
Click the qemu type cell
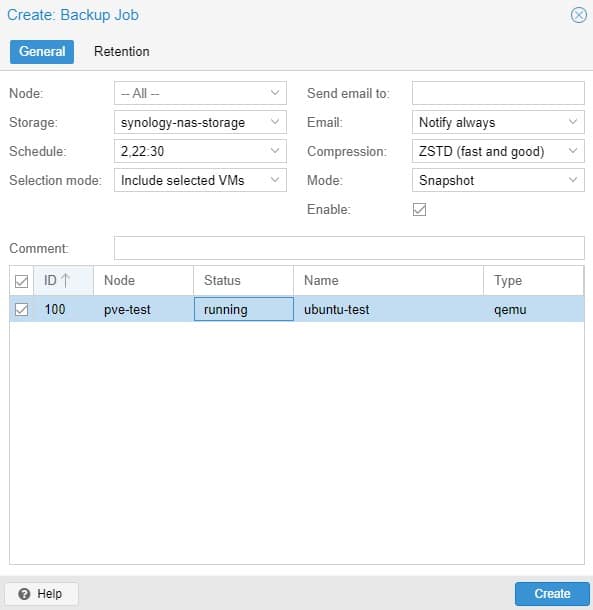tap(533, 309)
